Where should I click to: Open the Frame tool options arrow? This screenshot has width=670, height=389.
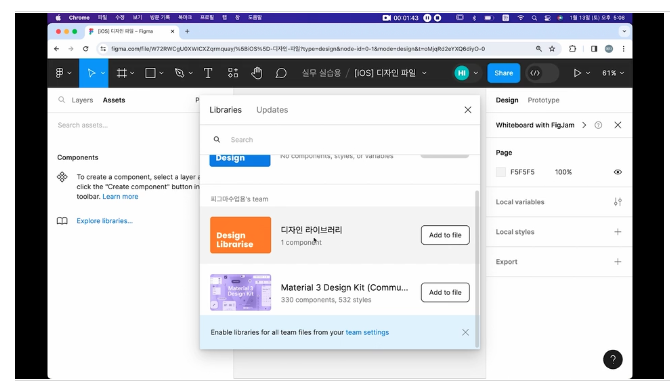click(132, 73)
